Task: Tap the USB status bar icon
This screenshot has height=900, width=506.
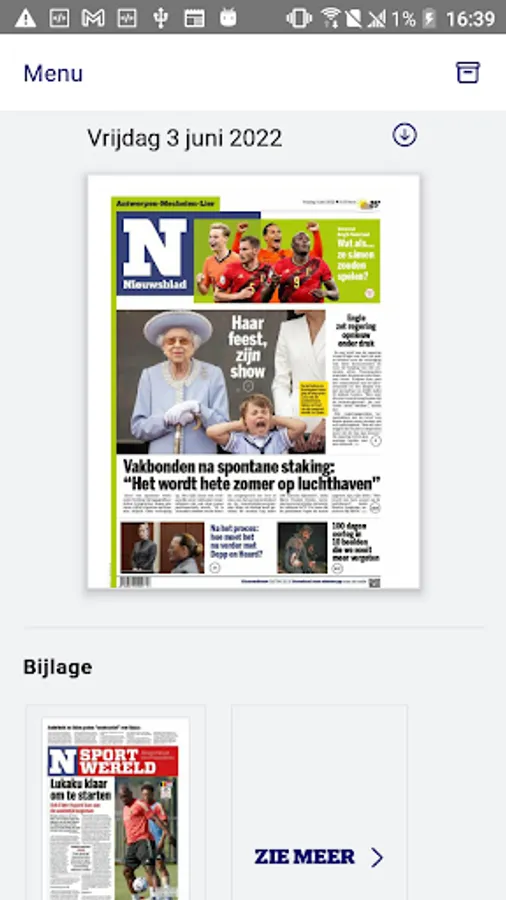Action: point(160,18)
